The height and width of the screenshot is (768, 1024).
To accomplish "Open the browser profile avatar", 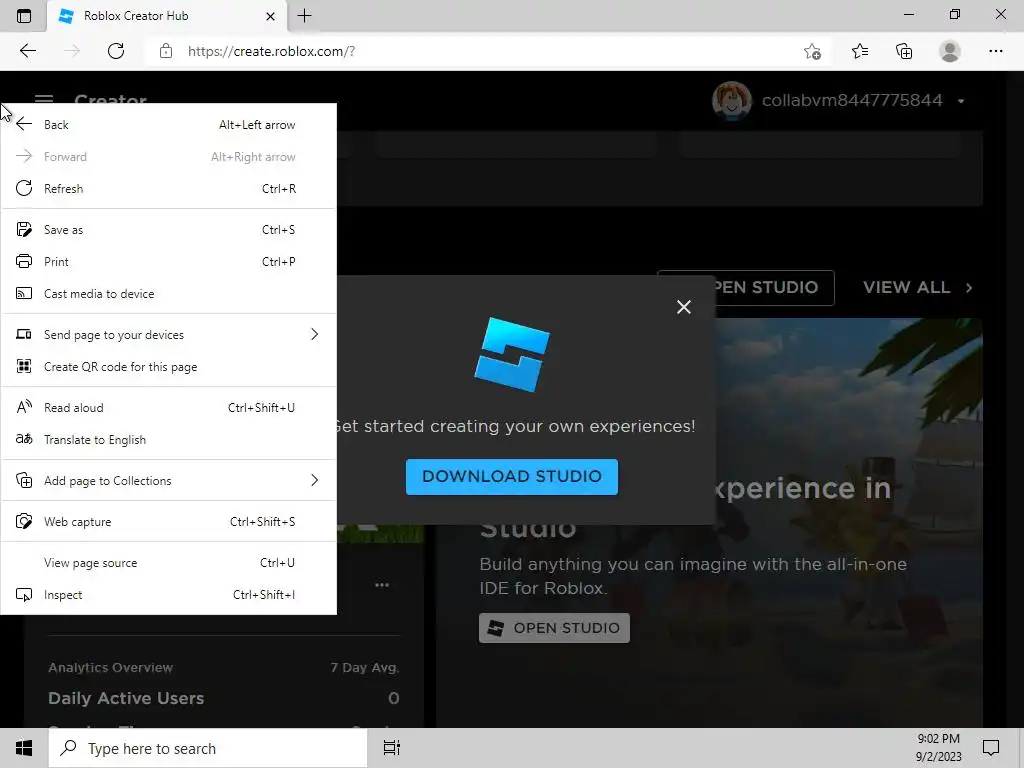I will coord(950,51).
